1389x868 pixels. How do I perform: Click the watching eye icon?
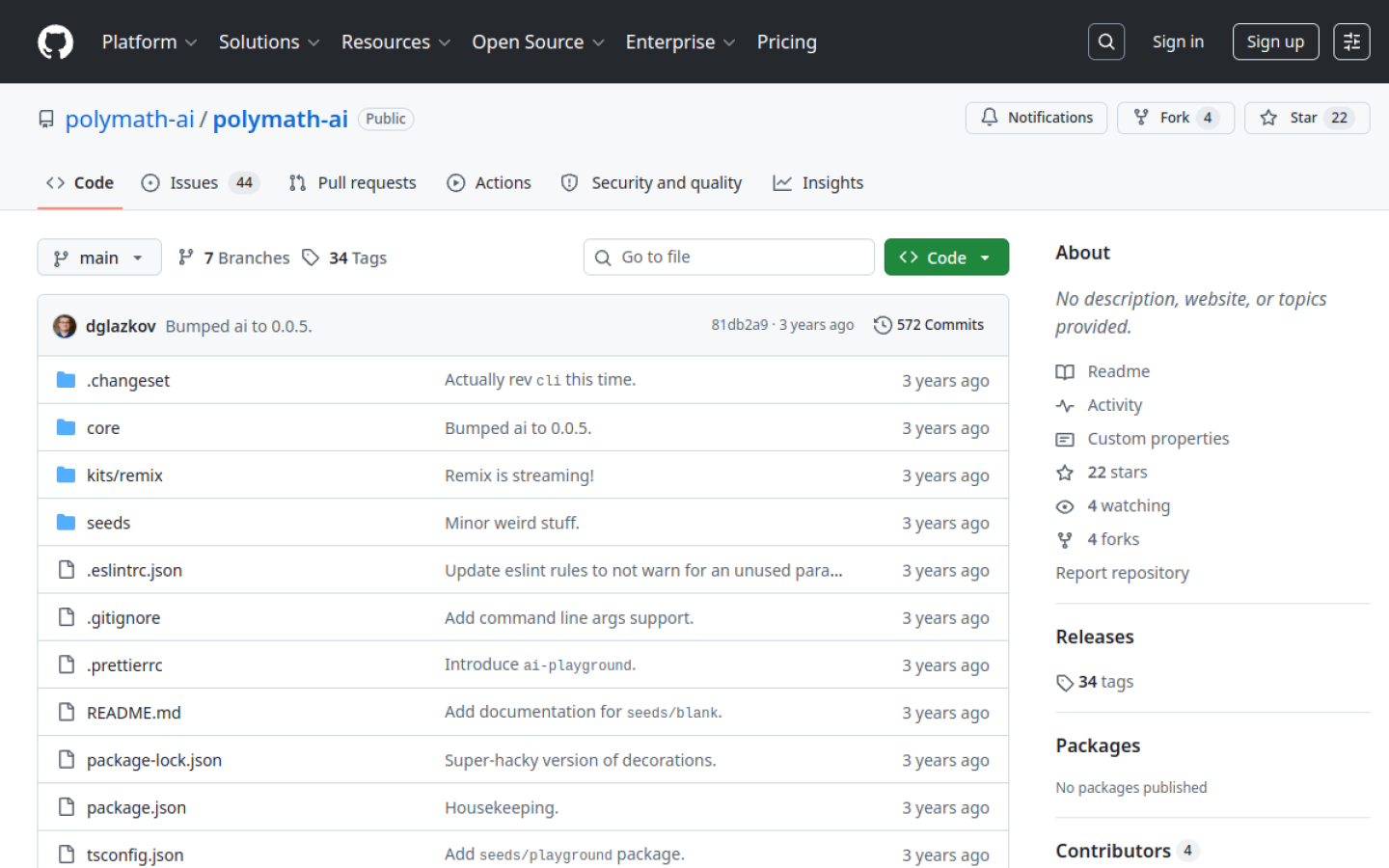[x=1065, y=506]
